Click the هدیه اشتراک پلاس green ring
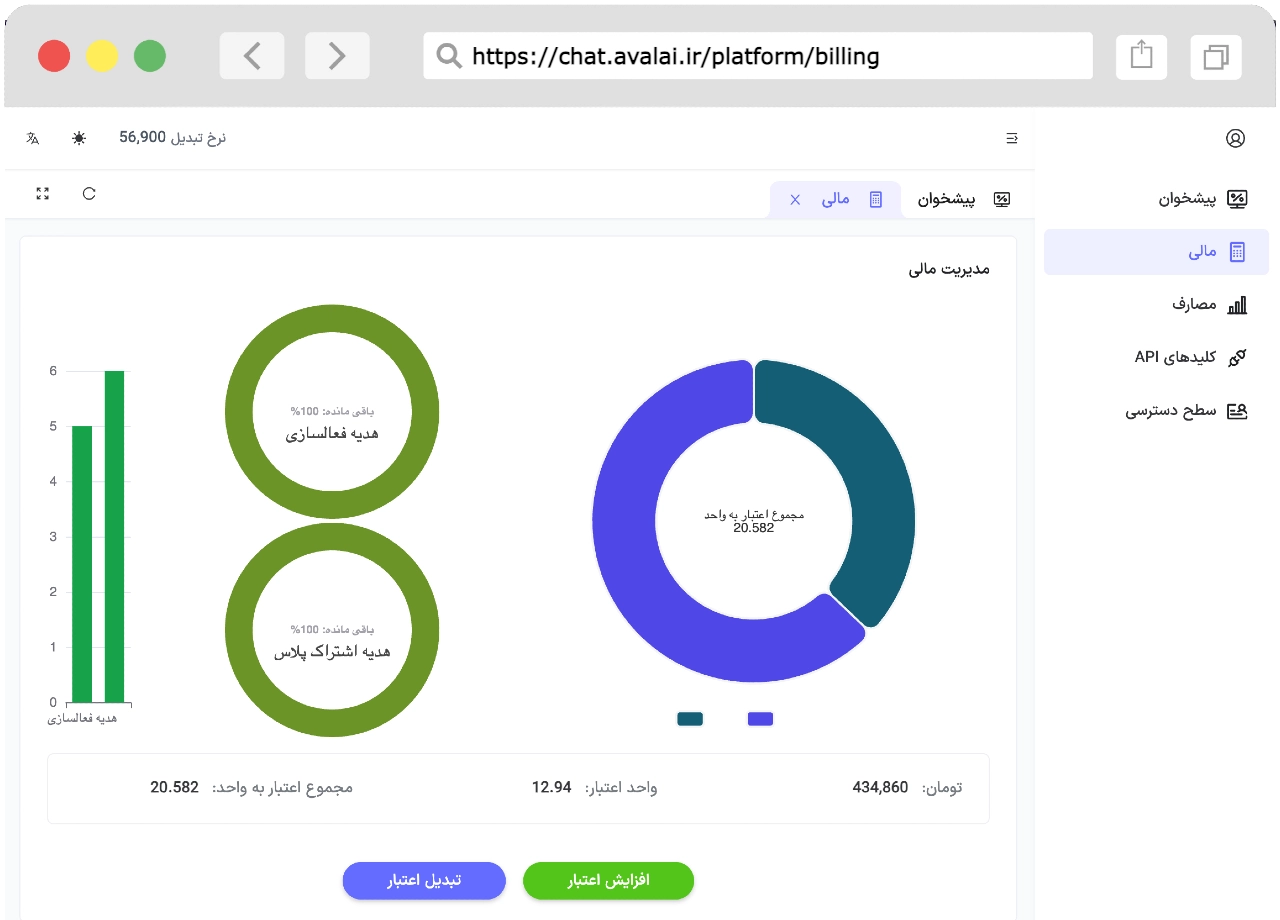 332,630
